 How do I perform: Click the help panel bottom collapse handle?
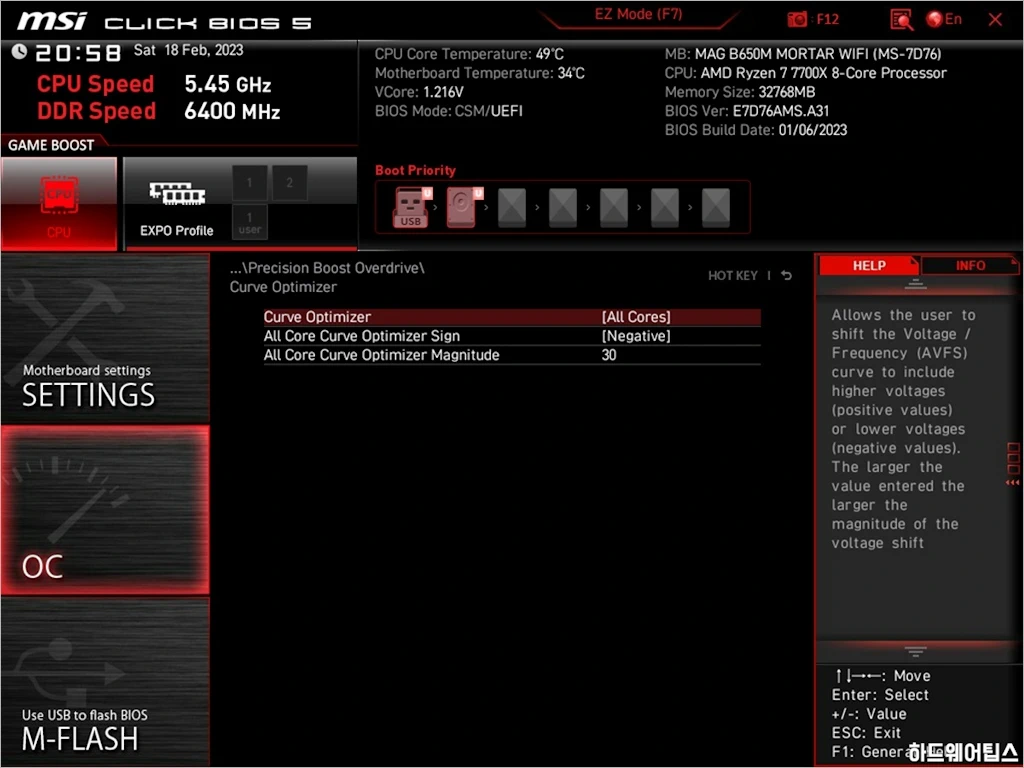coord(915,651)
